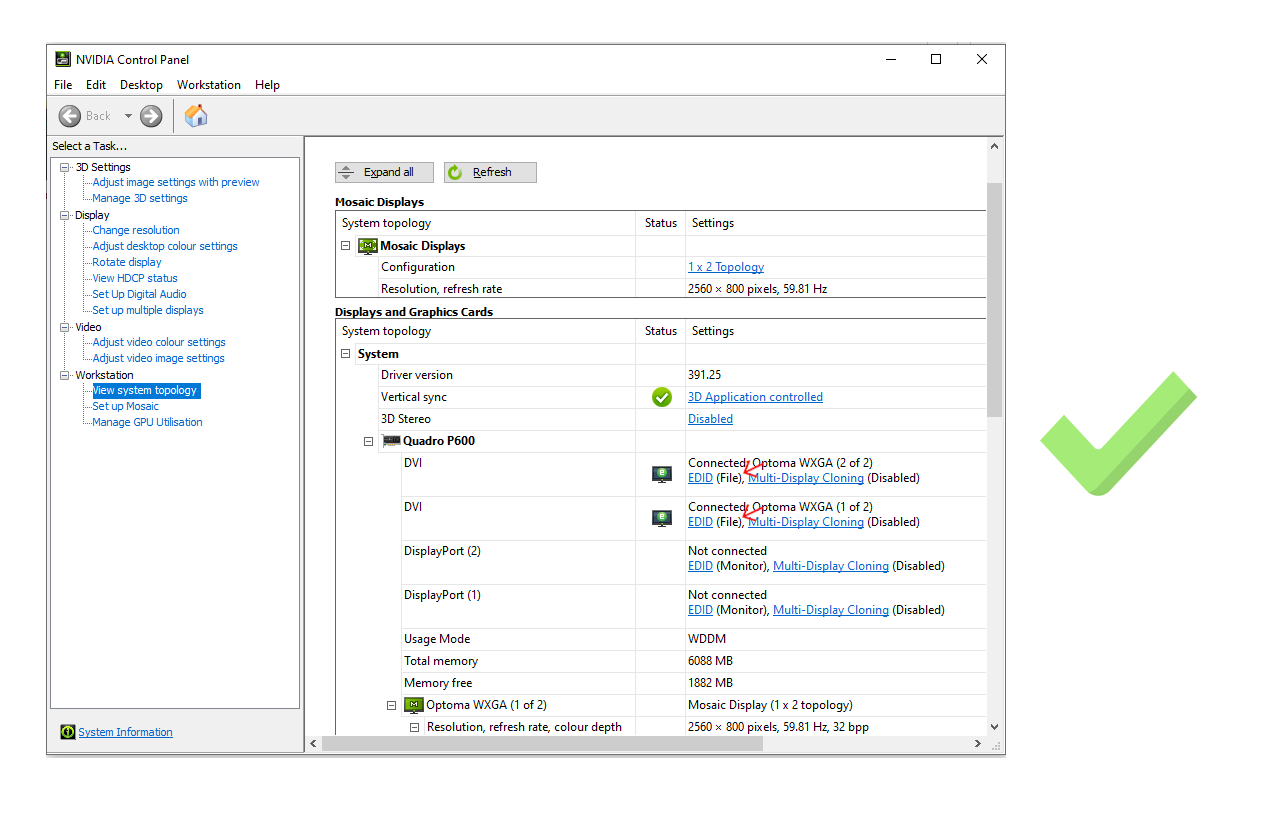The height and width of the screenshot is (830, 1266).
Task: Click the Quadro P600 graphics card icon
Action: (x=391, y=441)
